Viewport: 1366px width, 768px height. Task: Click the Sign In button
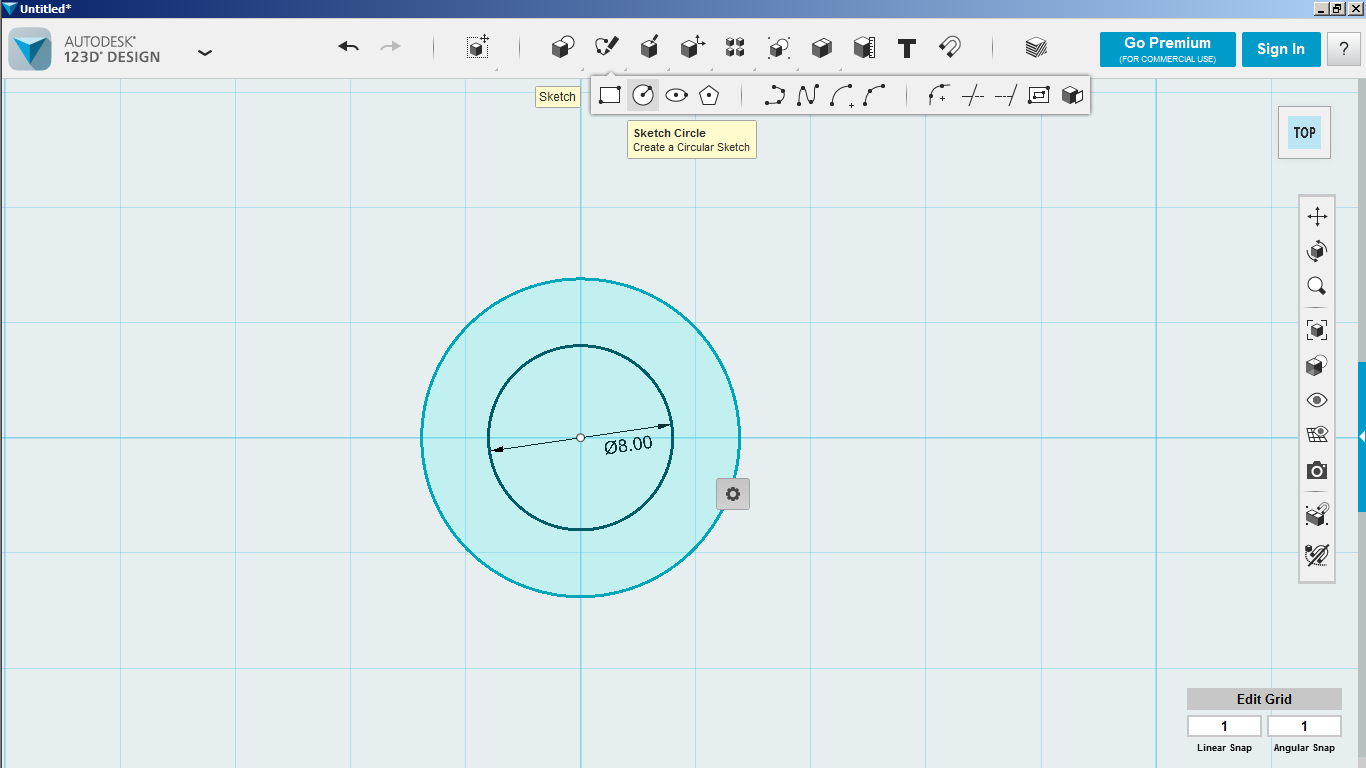pos(1281,49)
